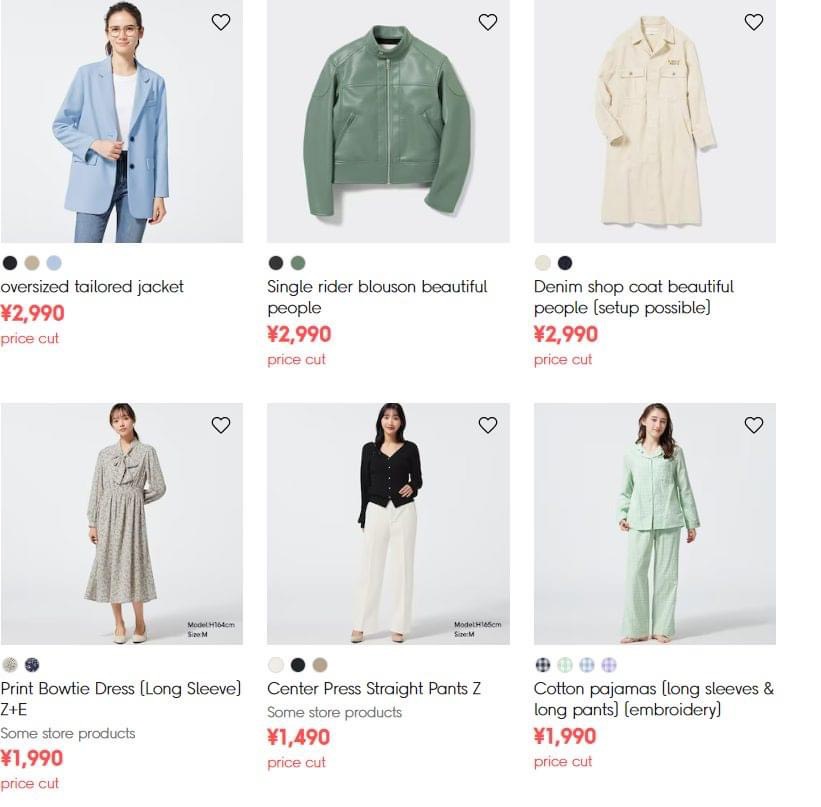Open the oversized tailored jacket product link

pos(92,287)
